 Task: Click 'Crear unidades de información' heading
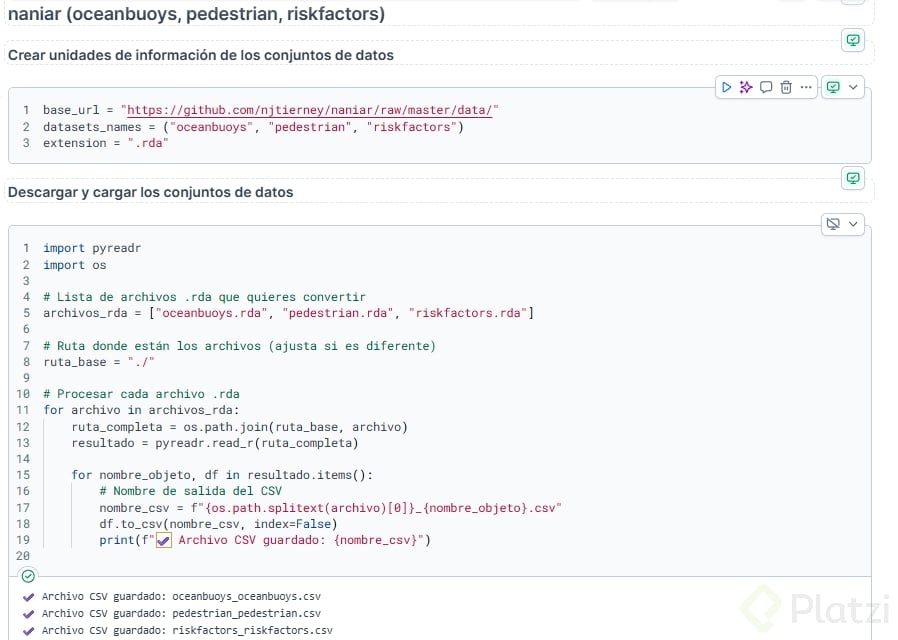point(200,55)
